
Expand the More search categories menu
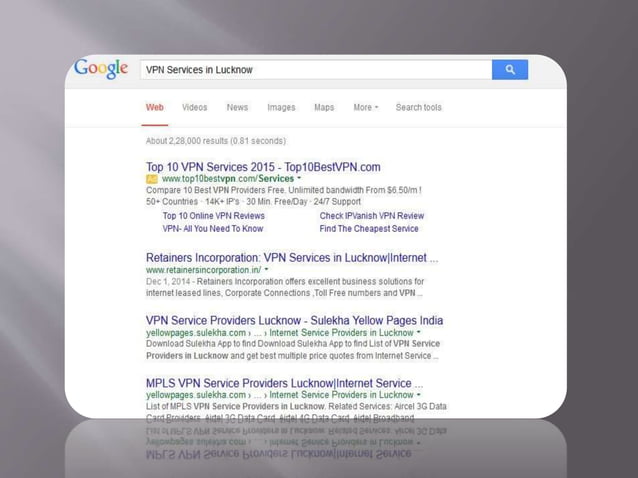click(365, 107)
